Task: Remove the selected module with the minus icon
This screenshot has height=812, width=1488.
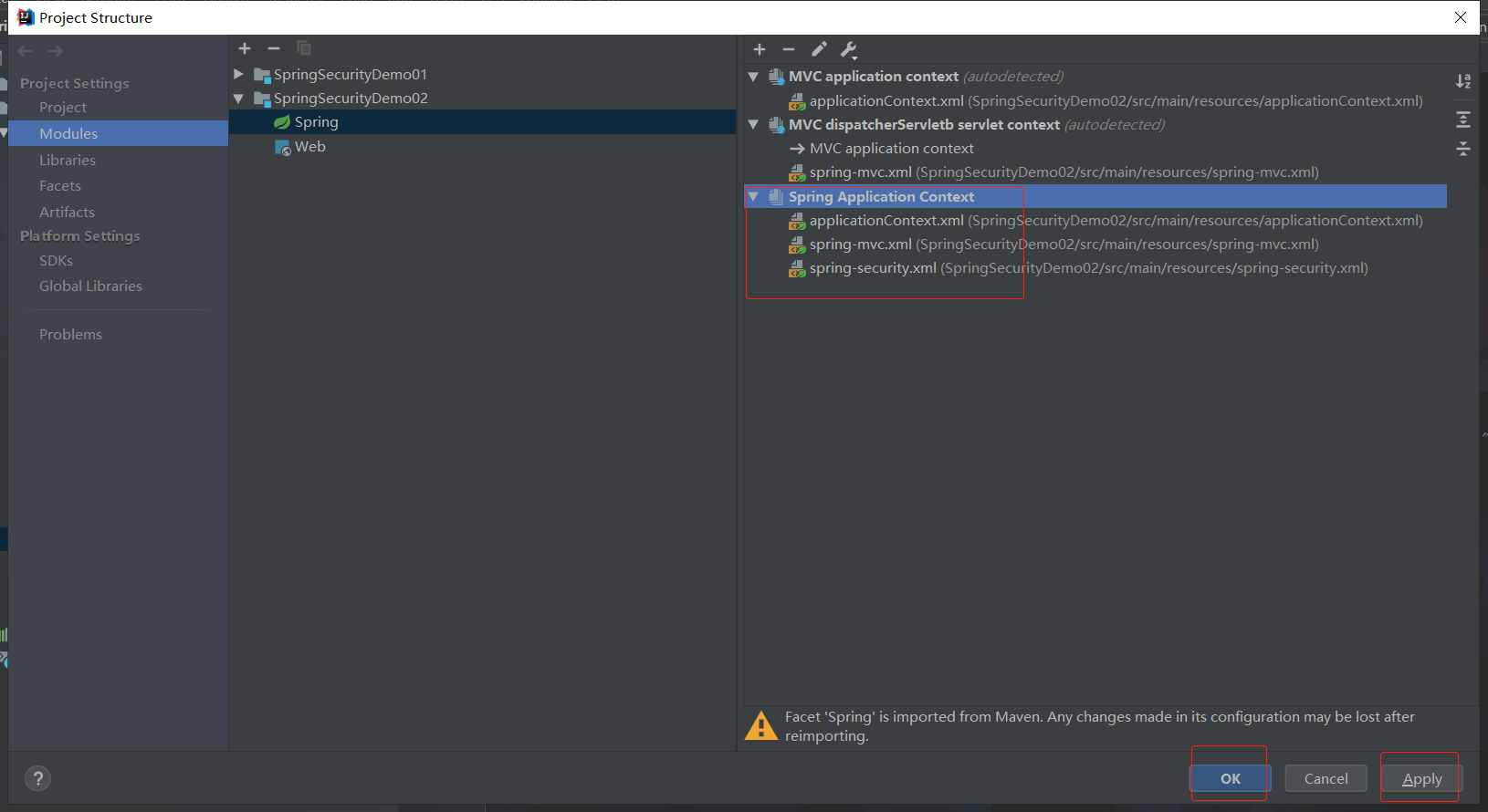Action: [x=274, y=48]
